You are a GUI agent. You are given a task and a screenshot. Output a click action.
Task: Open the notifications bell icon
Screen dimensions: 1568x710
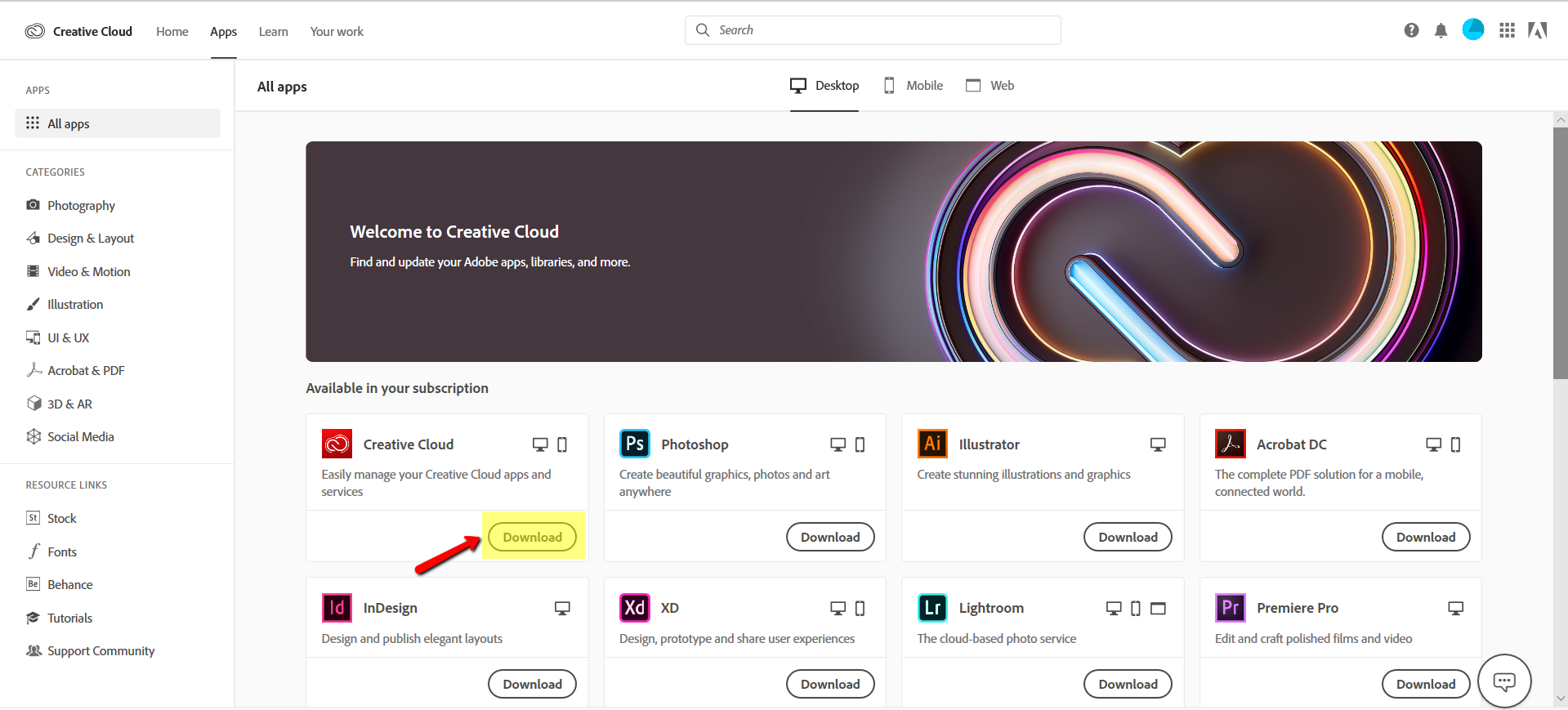click(1441, 30)
